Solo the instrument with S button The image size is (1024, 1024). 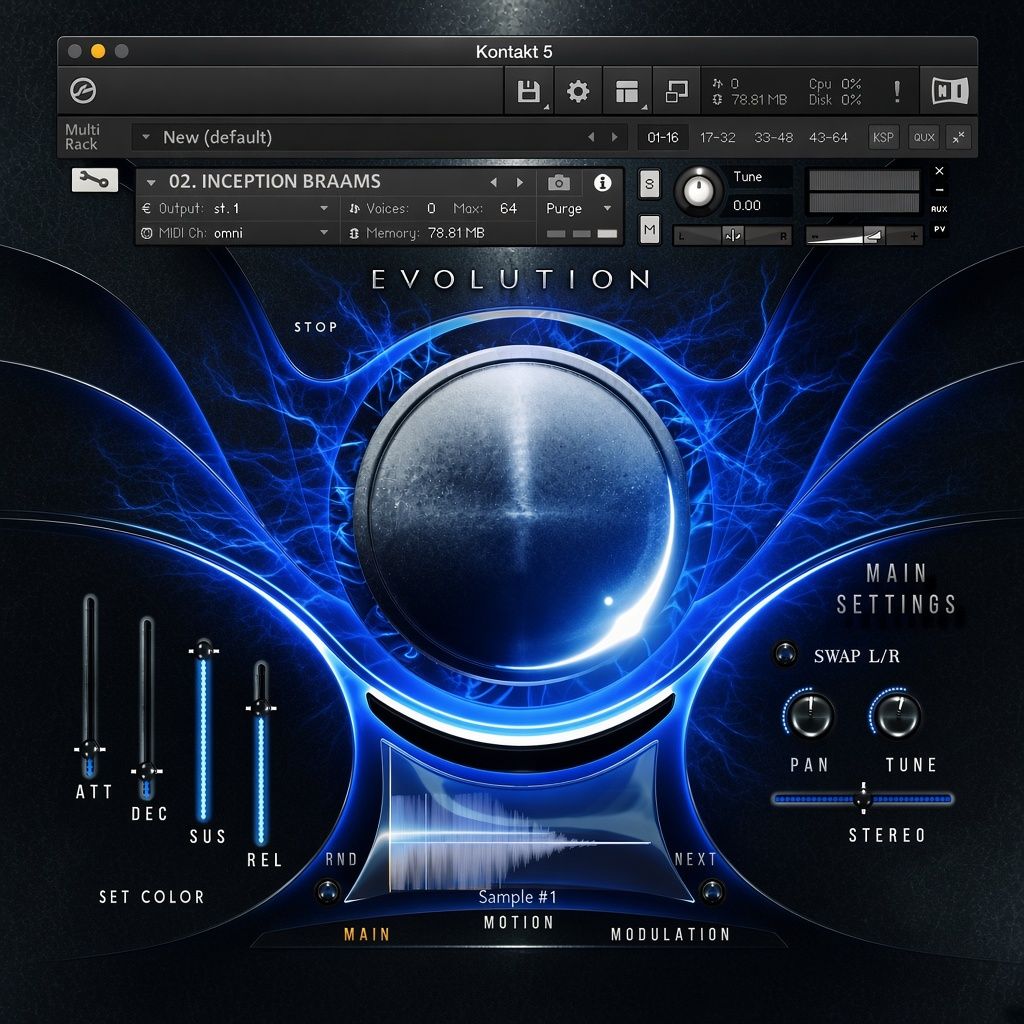tap(649, 184)
